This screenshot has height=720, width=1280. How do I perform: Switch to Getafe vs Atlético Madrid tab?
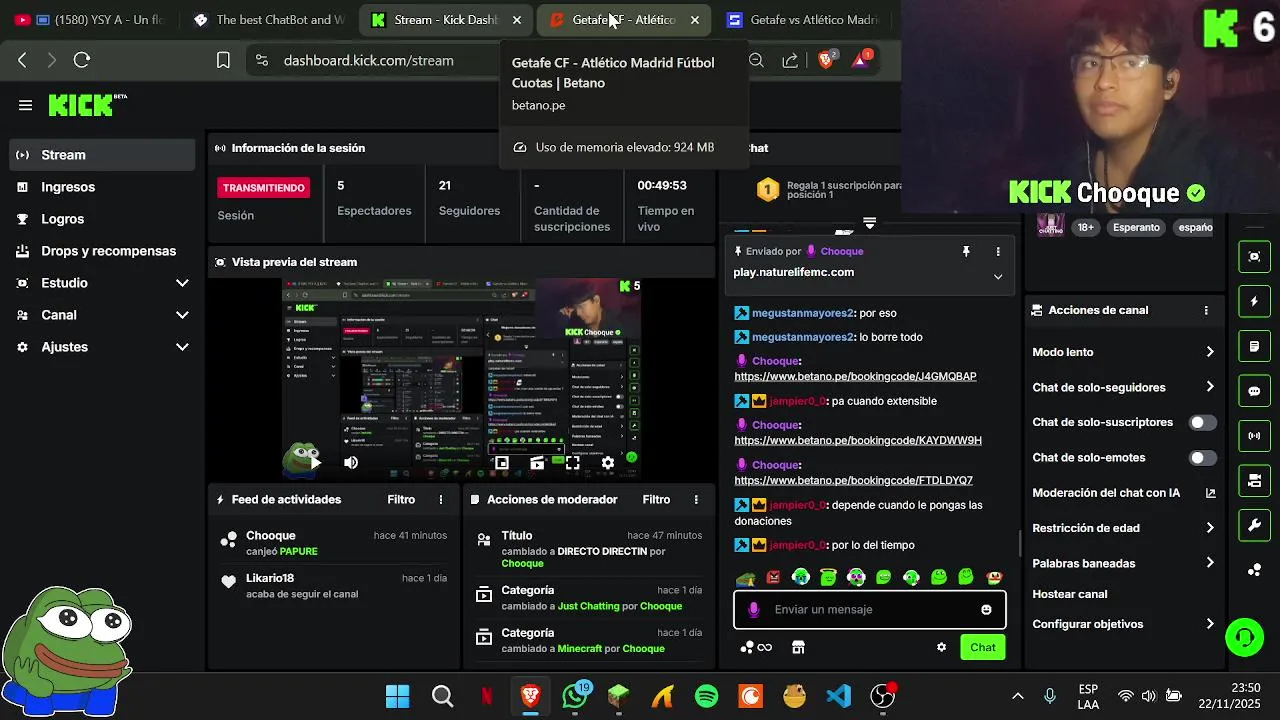[x=804, y=19]
